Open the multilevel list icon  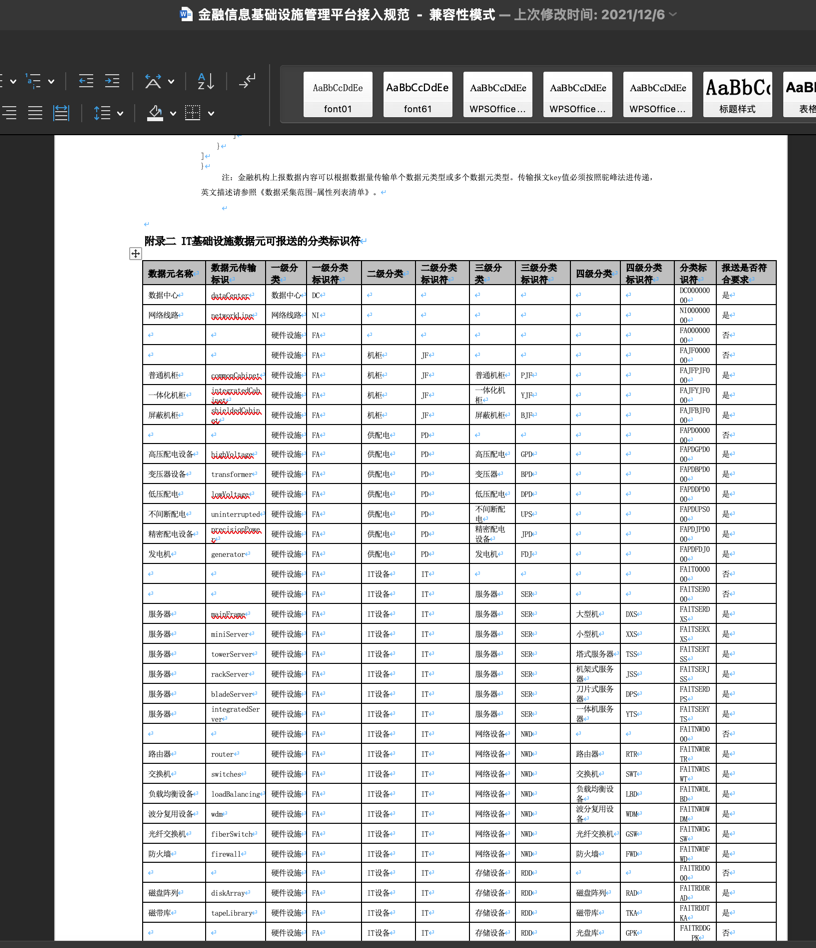click(33, 80)
